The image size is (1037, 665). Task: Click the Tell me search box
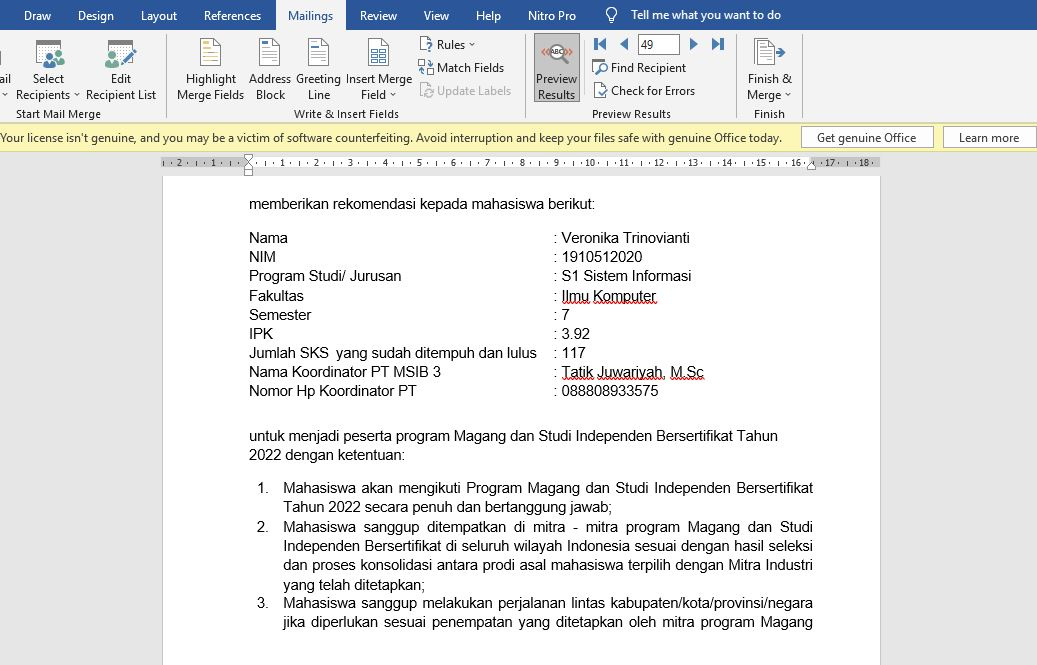click(x=706, y=15)
